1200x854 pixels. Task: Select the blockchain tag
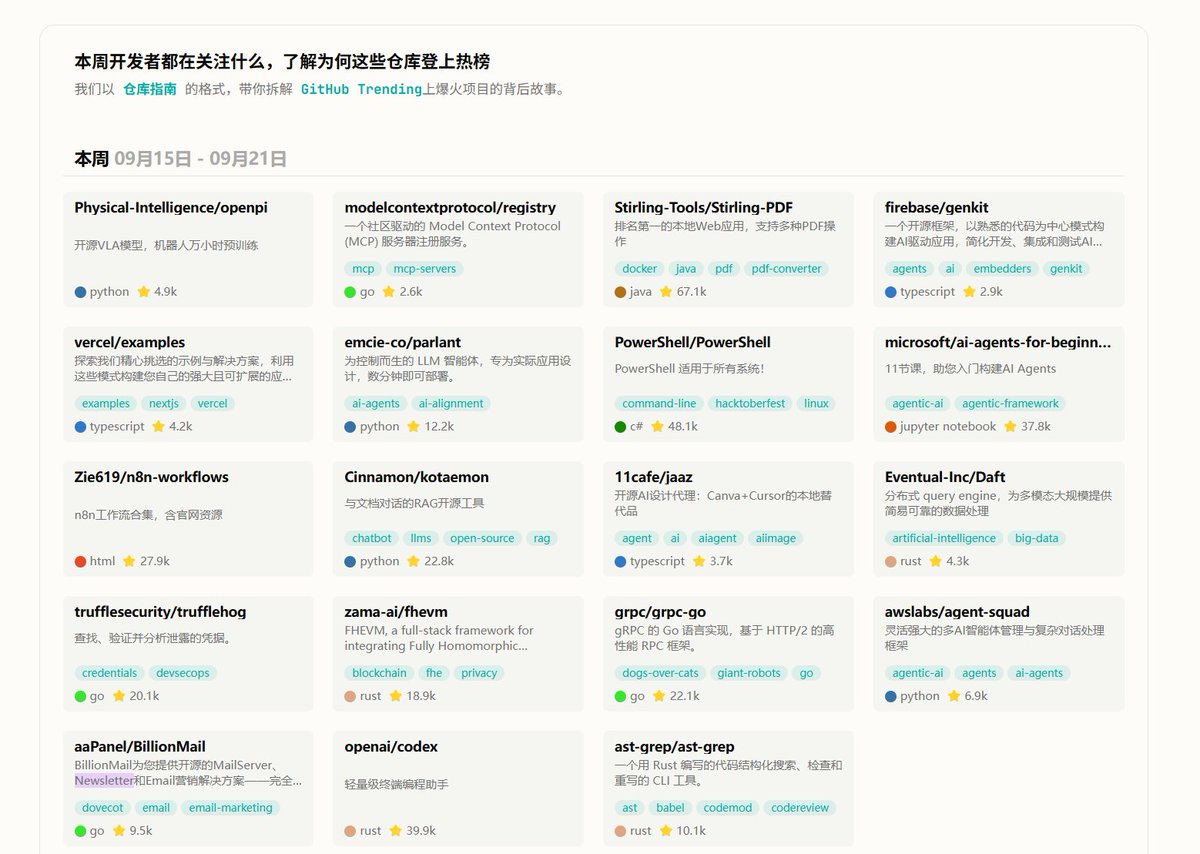pos(380,674)
